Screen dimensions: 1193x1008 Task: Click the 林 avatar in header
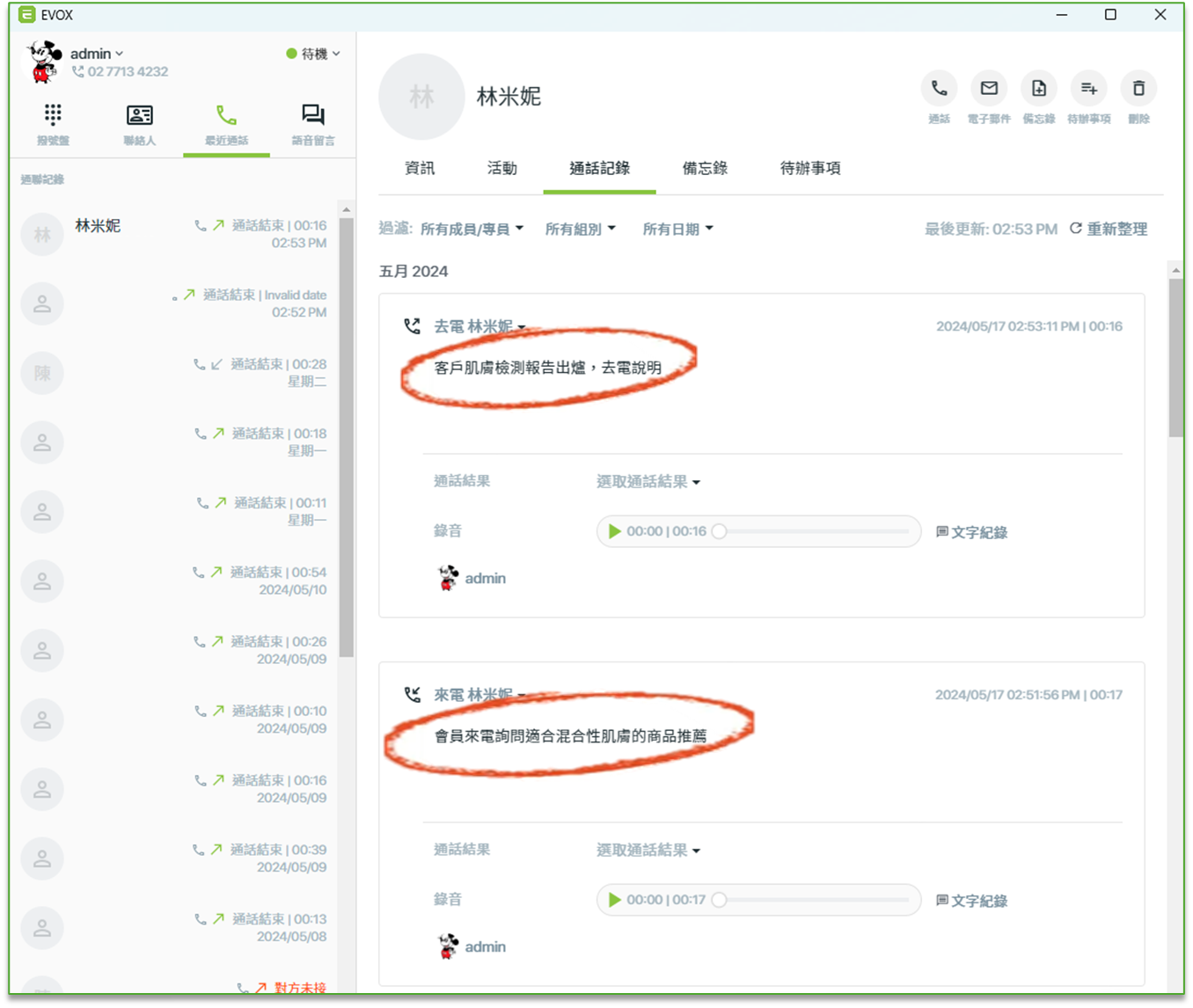pyautogui.click(x=421, y=97)
